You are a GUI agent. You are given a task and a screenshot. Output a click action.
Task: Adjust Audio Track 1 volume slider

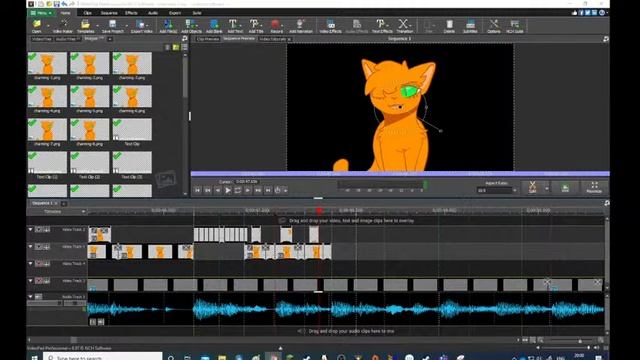pyautogui.click(x=45, y=303)
